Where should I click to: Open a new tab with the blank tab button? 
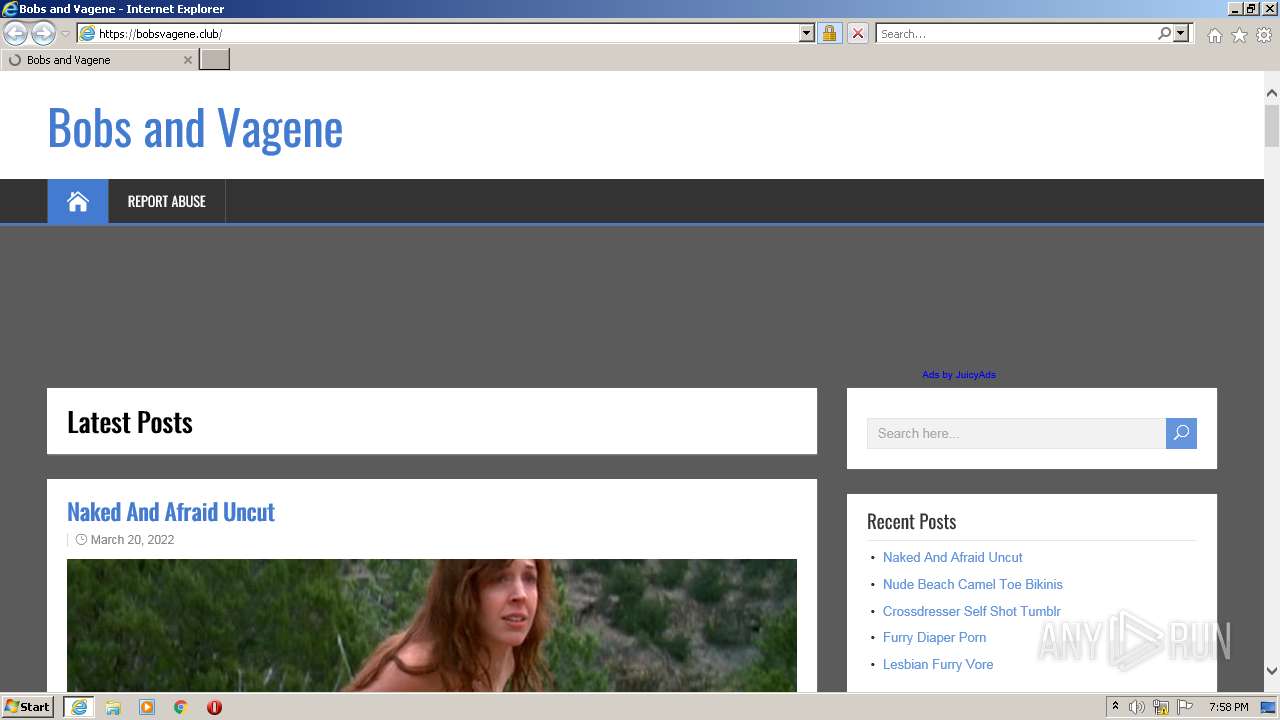coord(215,59)
